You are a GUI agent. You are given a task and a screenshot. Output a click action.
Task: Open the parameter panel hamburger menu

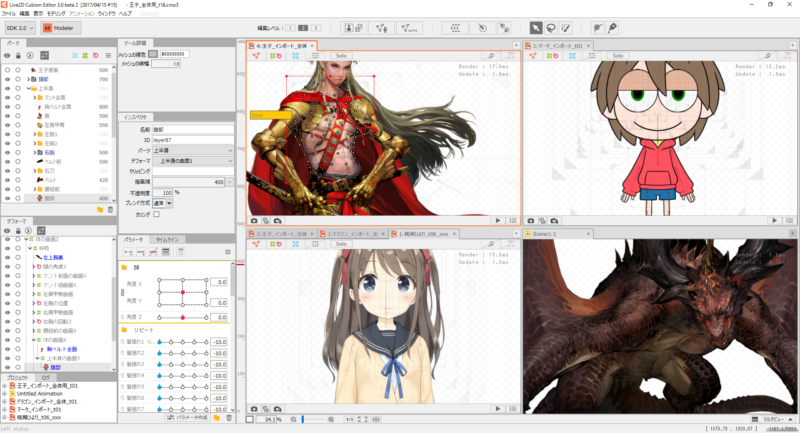pyautogui.click(x=228, y=252)
